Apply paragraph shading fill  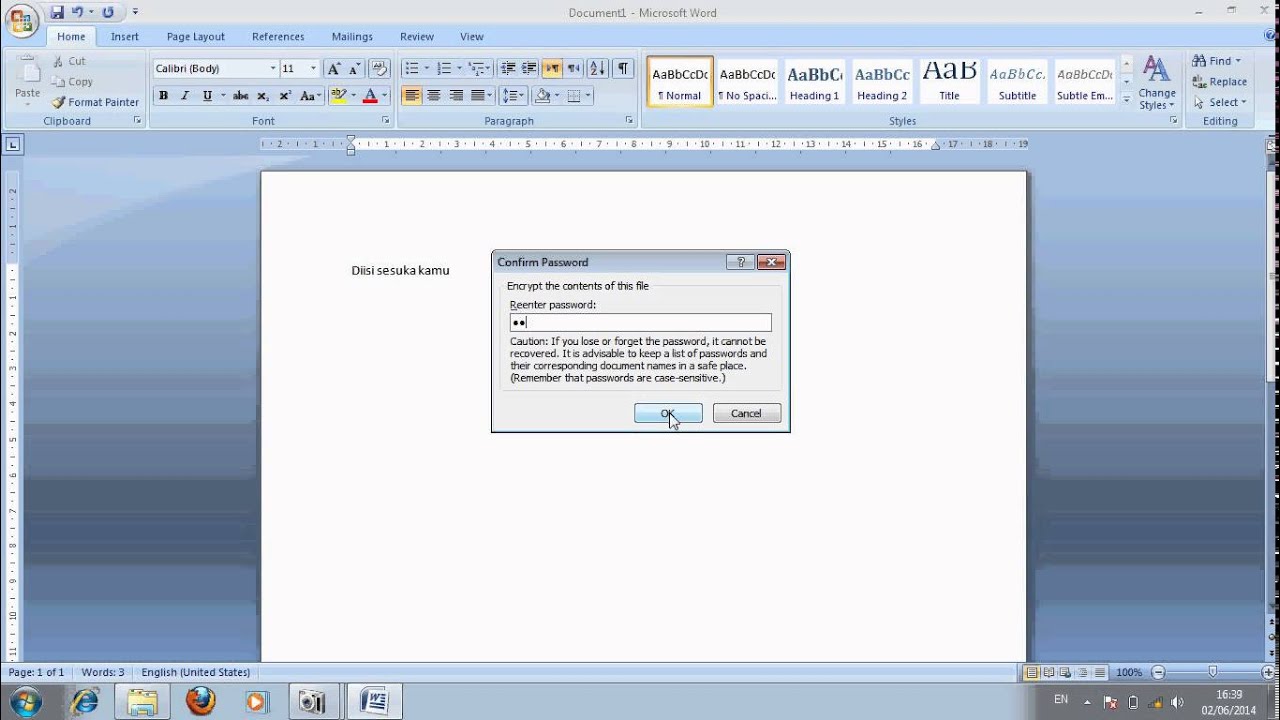point(542,96)
